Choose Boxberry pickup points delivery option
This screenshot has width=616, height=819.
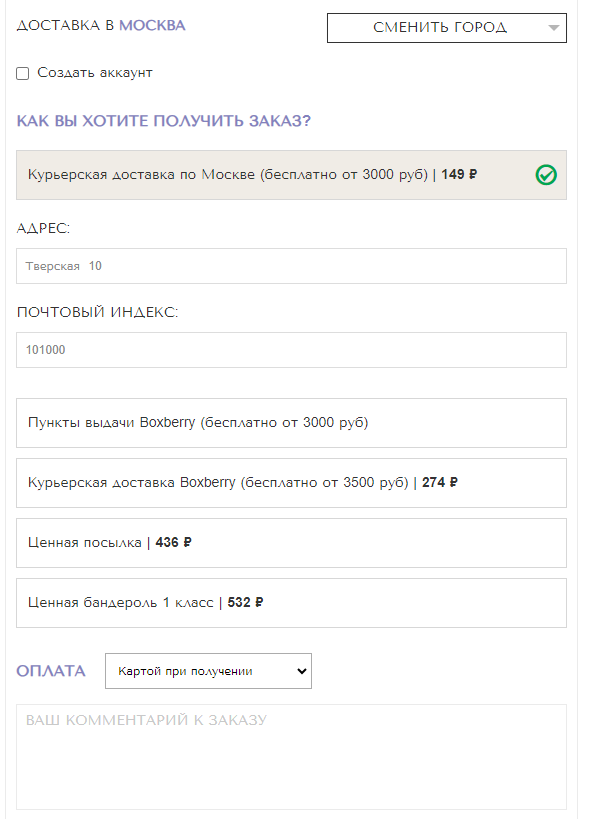tap(291, 423)
